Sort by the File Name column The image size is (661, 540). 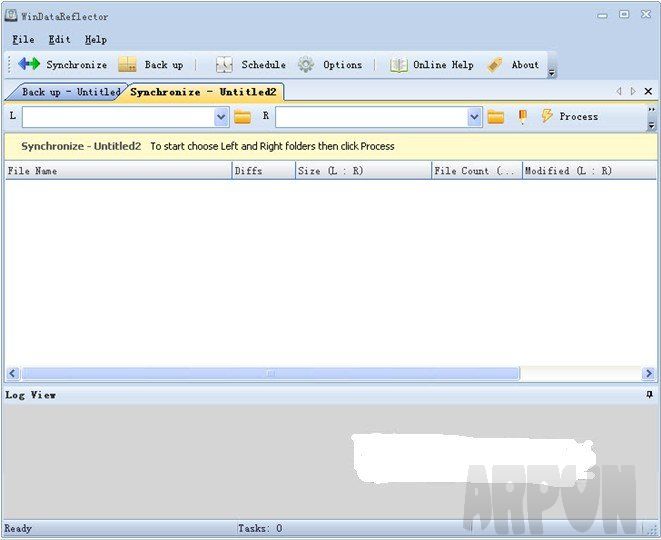pos(118,171)
